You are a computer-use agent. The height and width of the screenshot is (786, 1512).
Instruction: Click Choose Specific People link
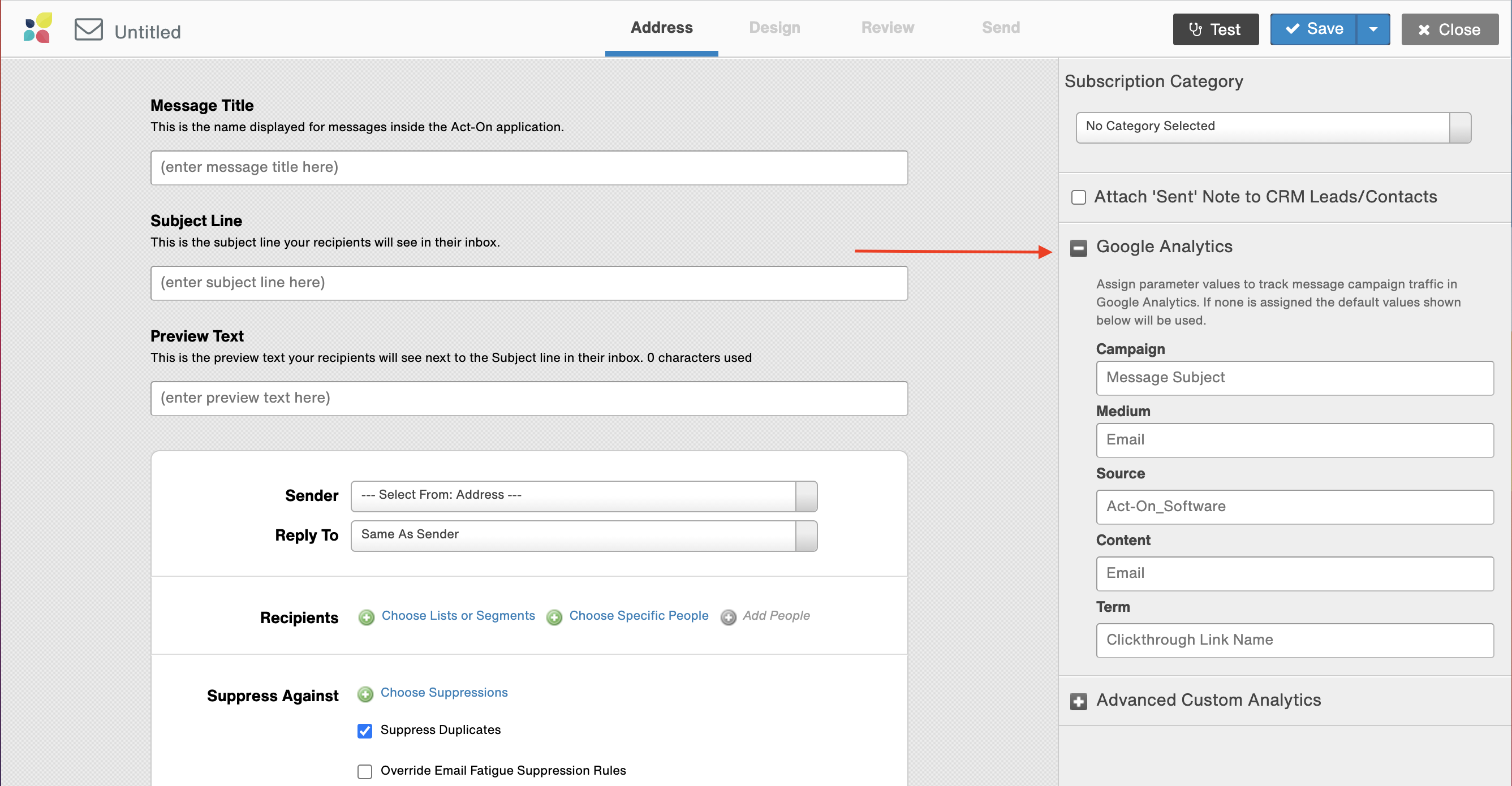(639, 615)
